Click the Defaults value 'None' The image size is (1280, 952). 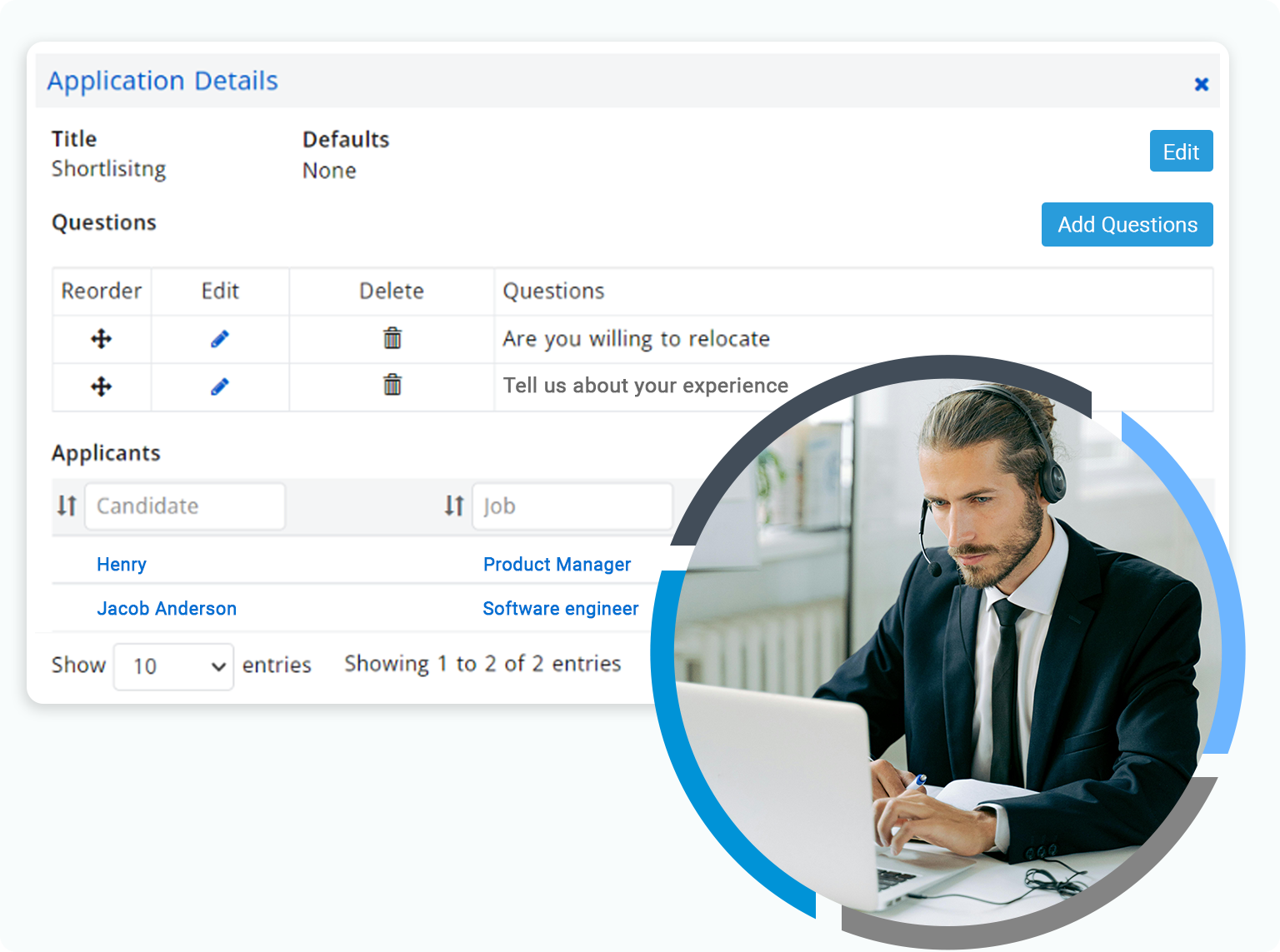point(329,171)
